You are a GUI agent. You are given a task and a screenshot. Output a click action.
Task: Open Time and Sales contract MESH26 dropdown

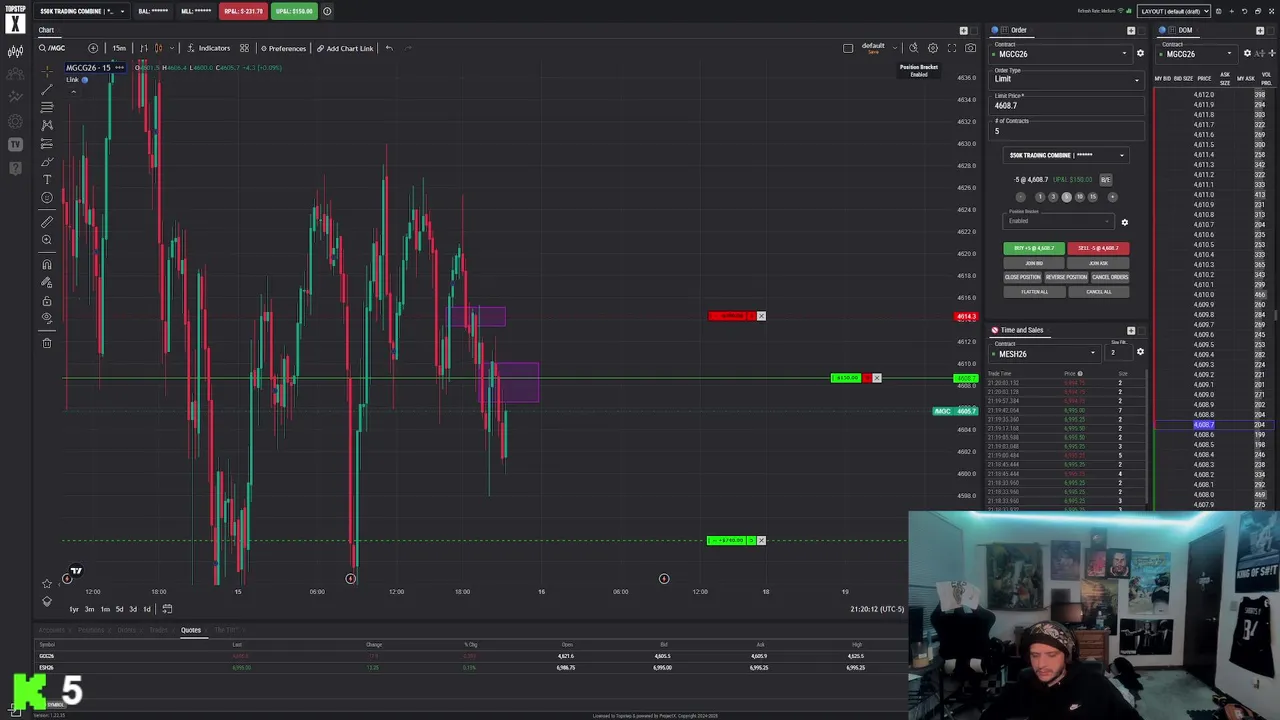(1044, 353)
